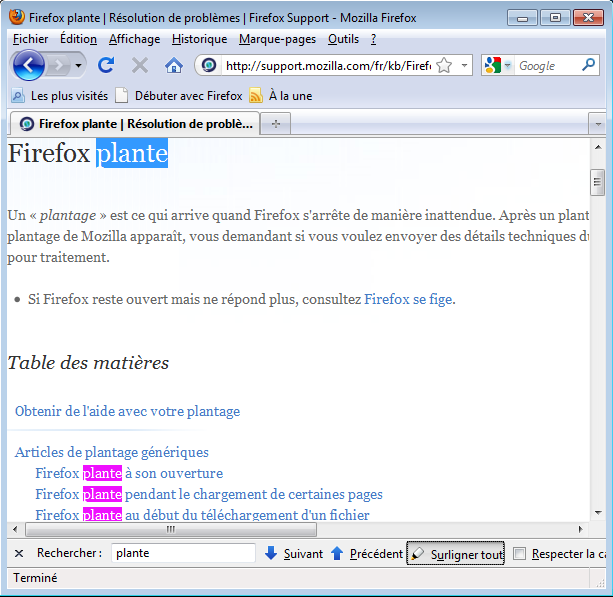
Task: Click the vertical scrollbar down arrow
Action: click(x=598, y=513)
